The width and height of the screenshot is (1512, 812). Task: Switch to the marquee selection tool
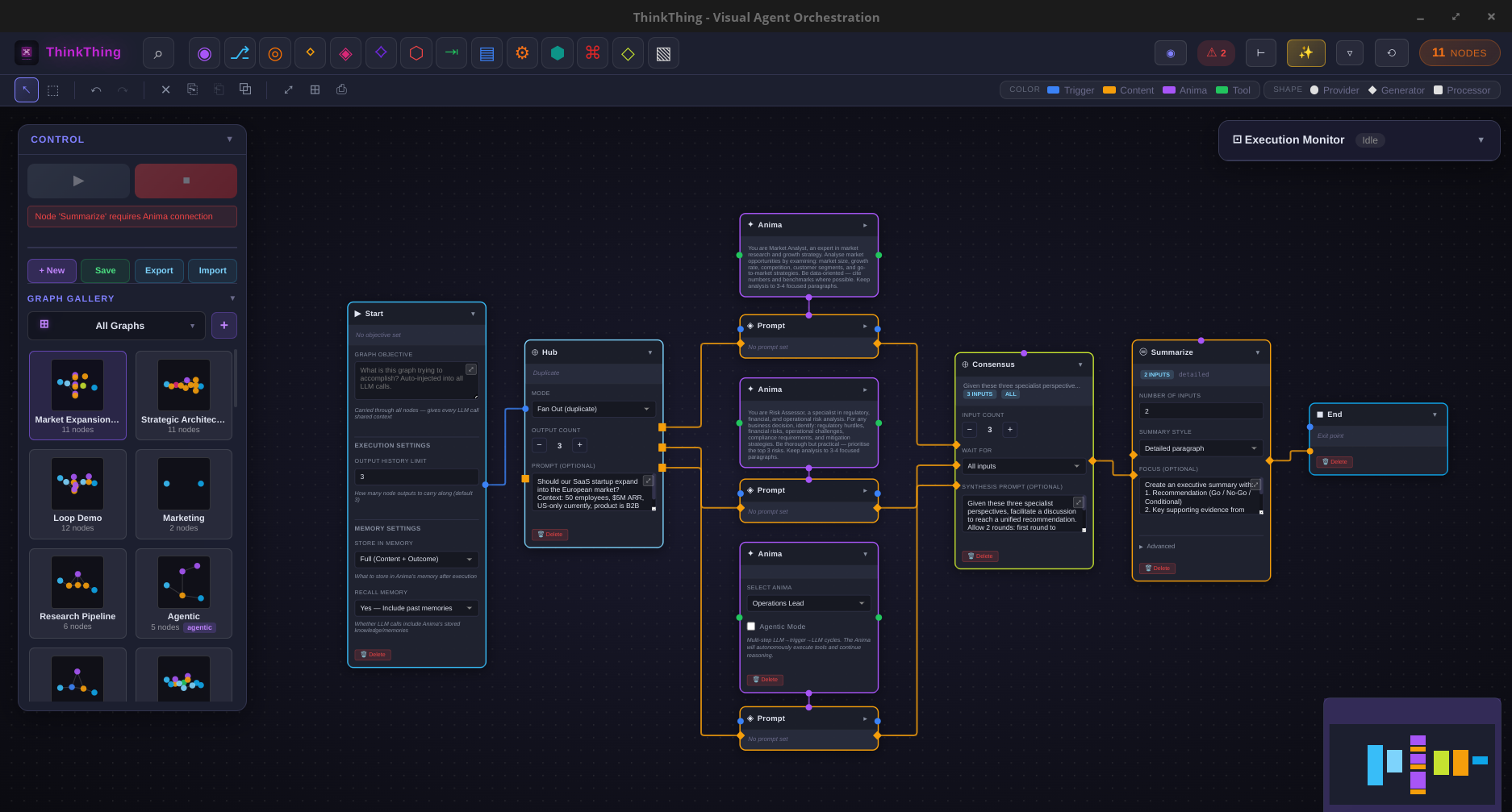click(x=53, y=90)
